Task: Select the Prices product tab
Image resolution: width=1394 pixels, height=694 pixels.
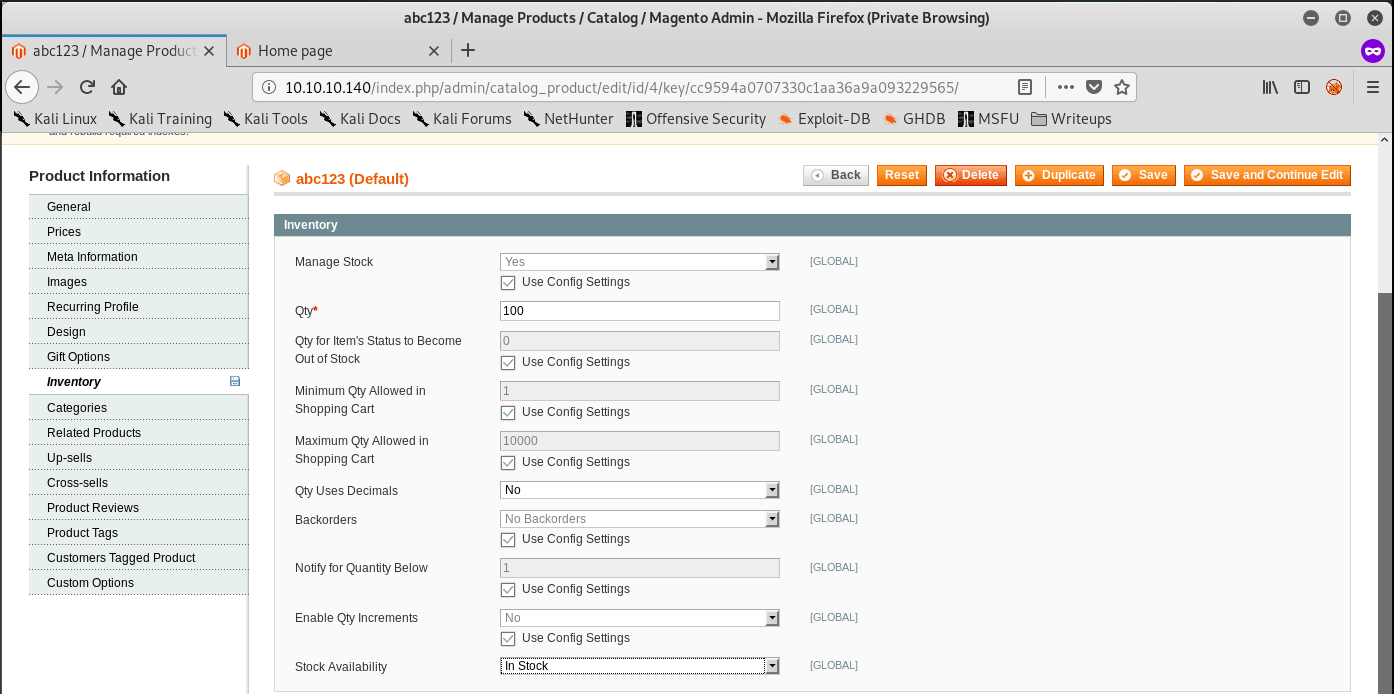Action: [138, 232]
